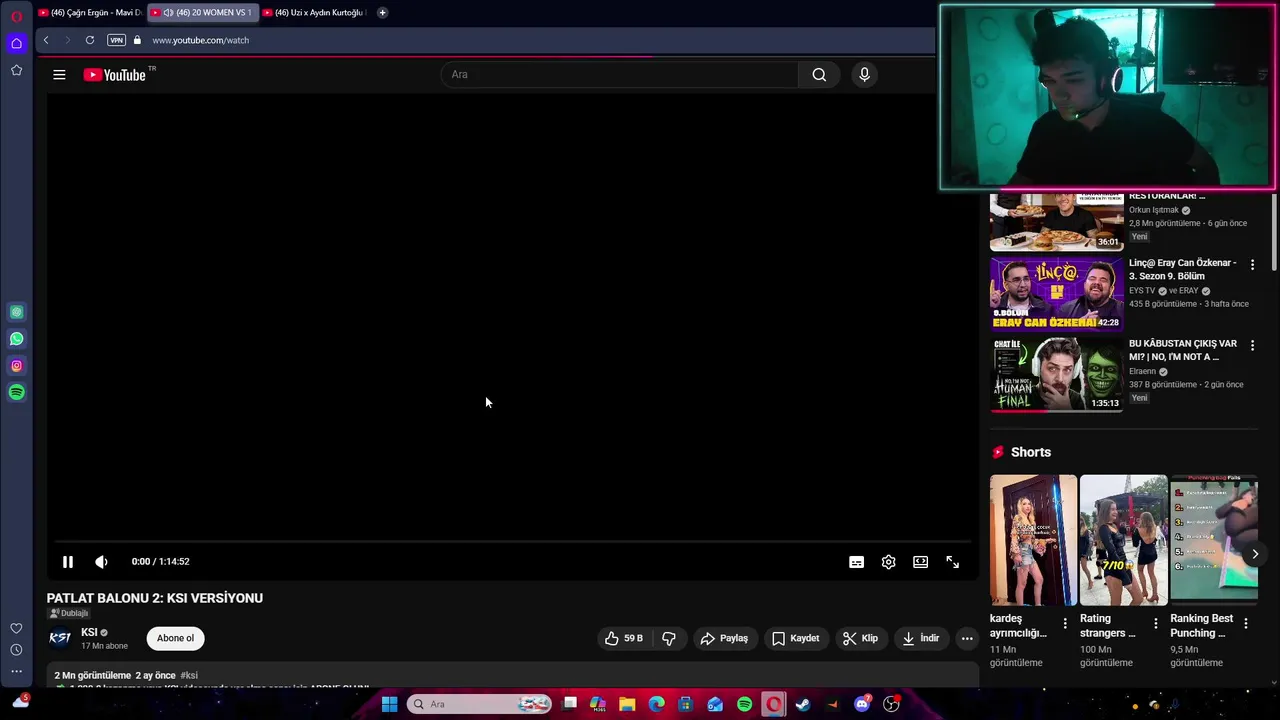Open a new browser tab
The image size is (1280, 720).
point(382,13)
